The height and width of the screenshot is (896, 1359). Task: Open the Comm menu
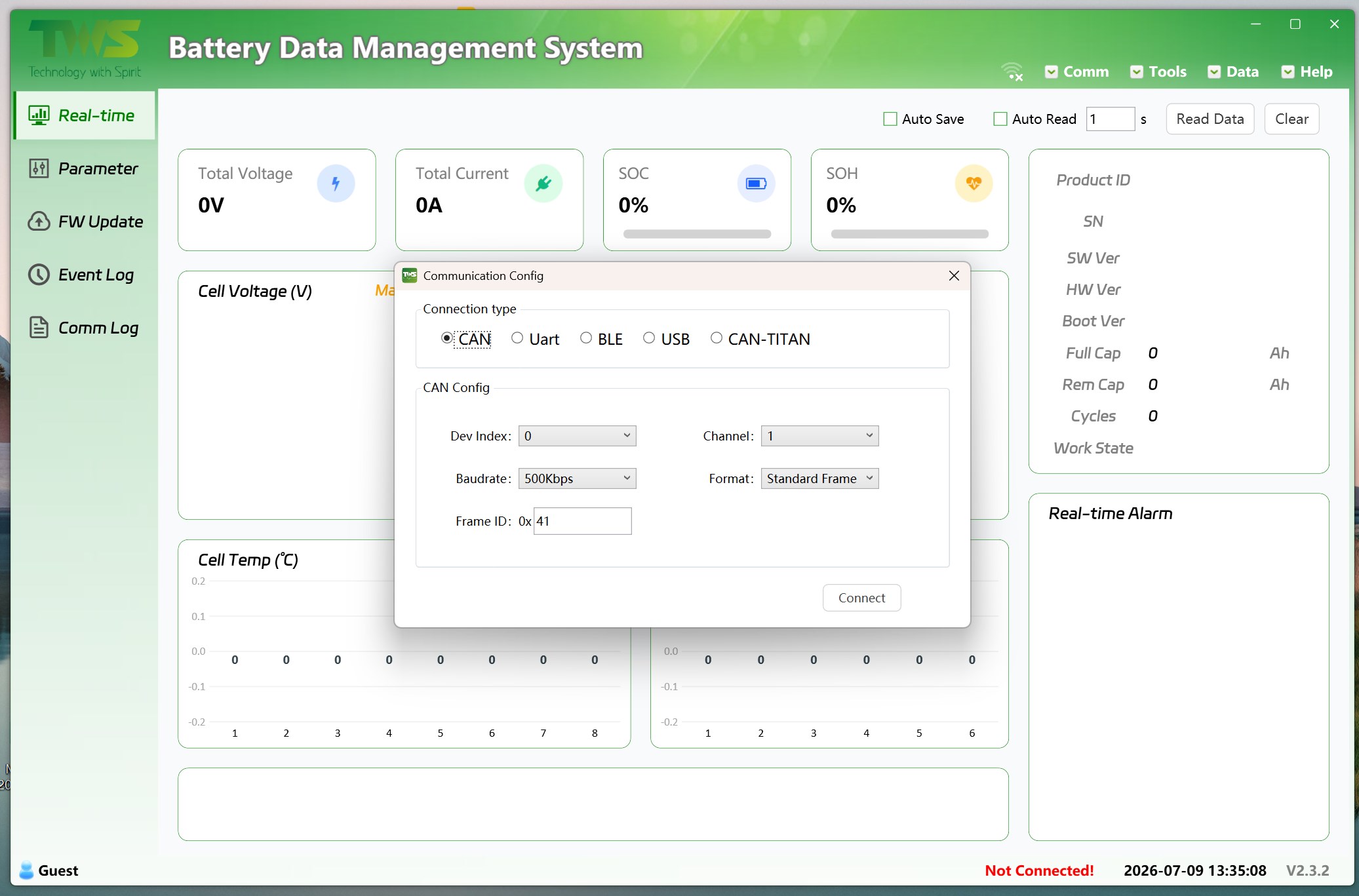pyautogui.click(x=1077, y=72)
